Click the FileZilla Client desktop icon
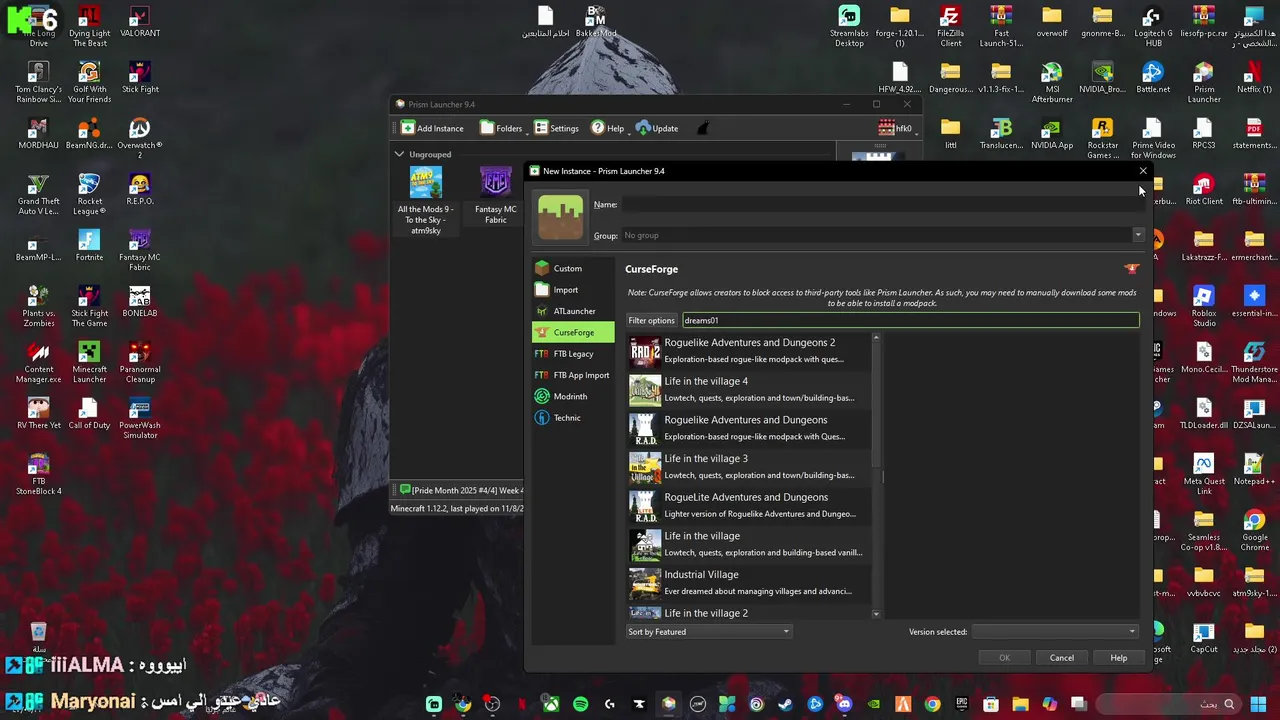Screen dimensions: 1280x720 950,27
